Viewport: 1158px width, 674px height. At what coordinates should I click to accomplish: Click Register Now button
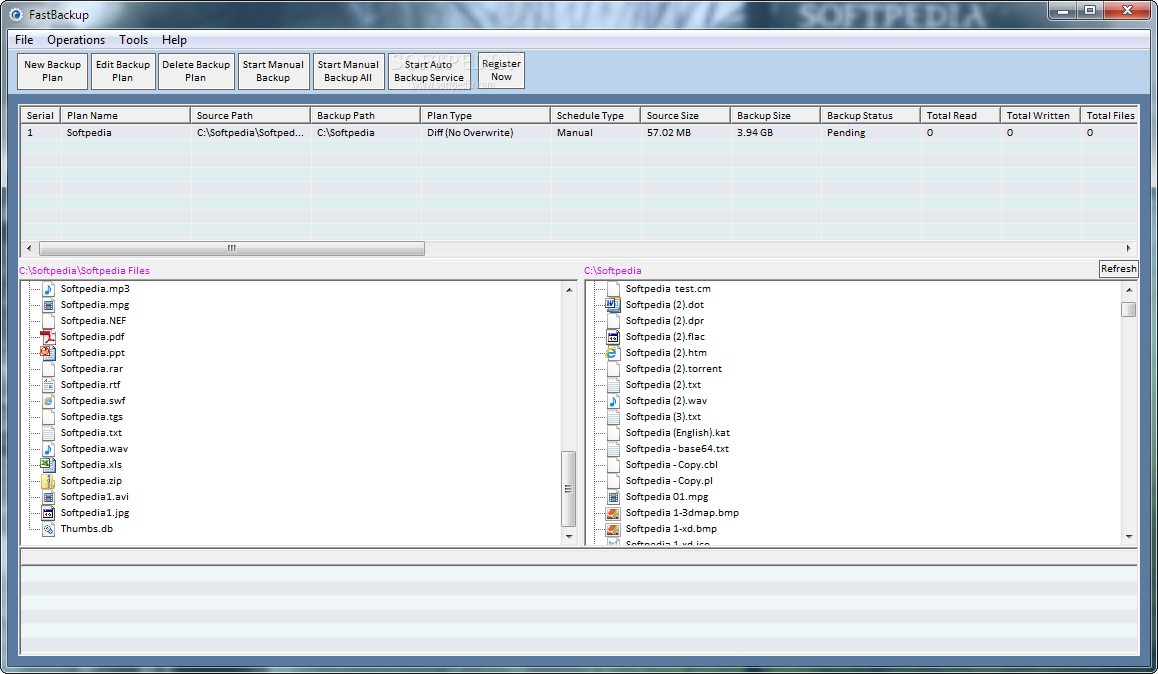[x=501, y=70]
